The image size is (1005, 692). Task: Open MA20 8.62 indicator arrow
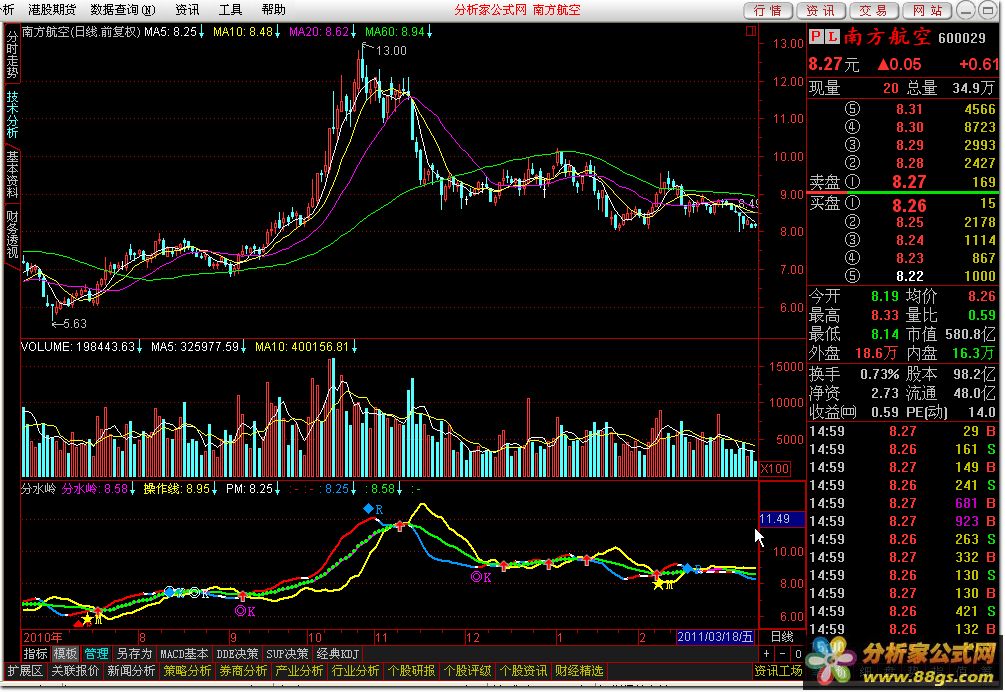pyautogui.click(x=354, y=31)
